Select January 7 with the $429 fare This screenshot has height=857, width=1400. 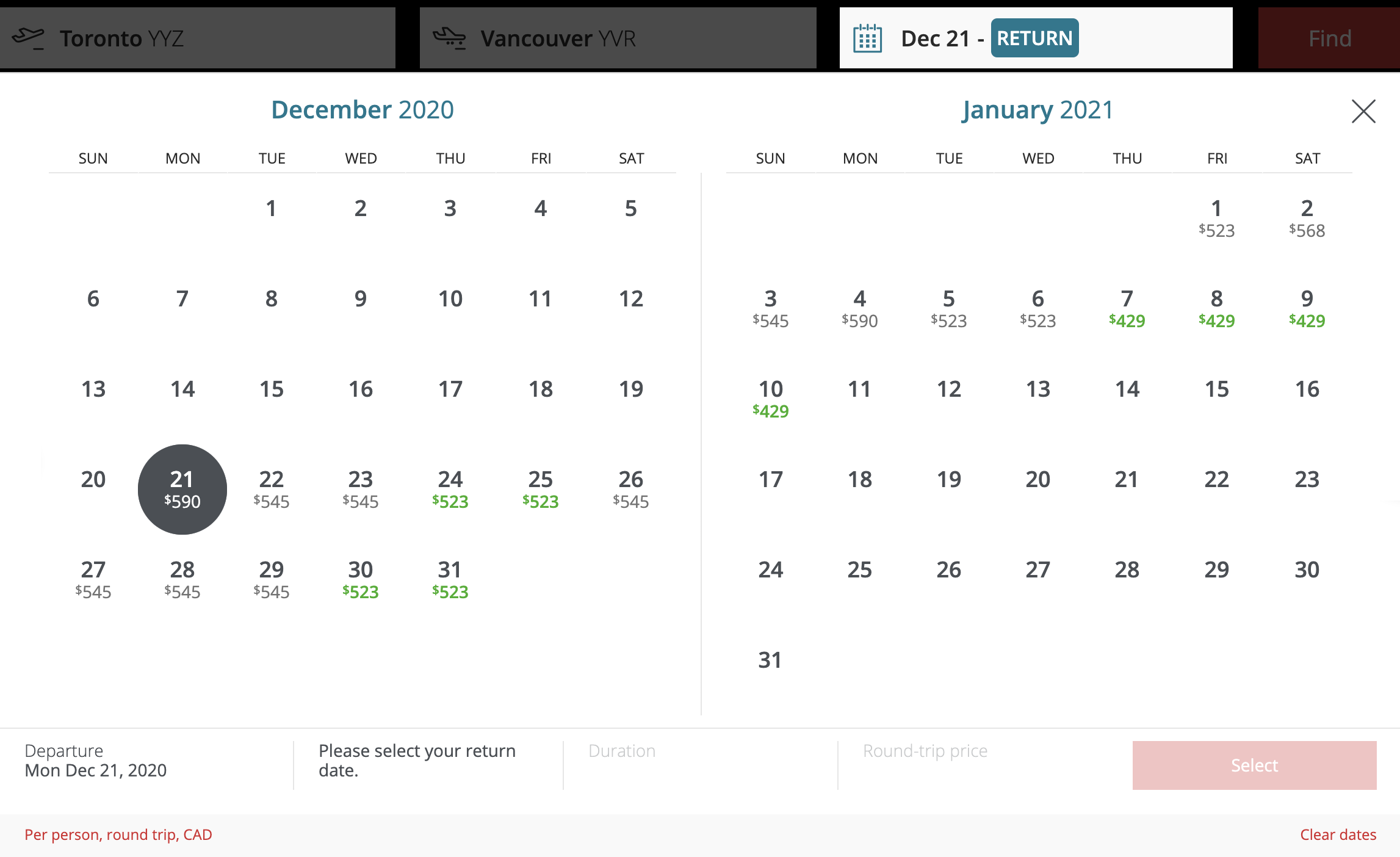[1127, 308]
